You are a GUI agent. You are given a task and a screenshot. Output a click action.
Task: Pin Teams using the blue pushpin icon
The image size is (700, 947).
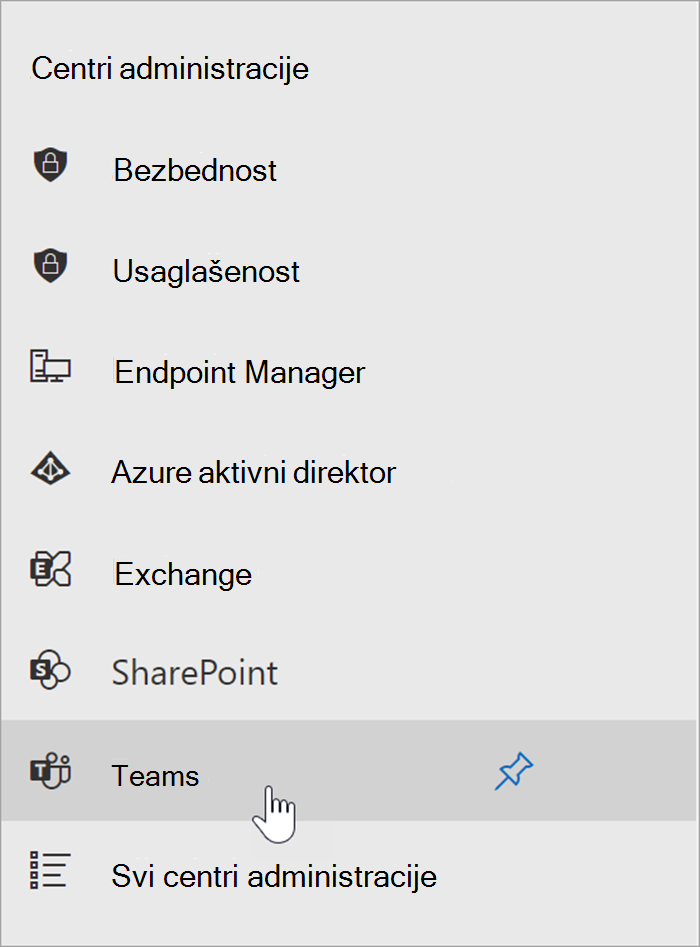[513, 771]
